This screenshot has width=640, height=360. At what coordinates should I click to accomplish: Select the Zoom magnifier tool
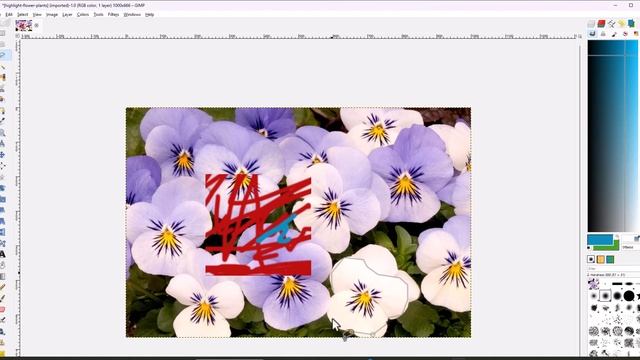pyautogui.click(x=3, y=133)
